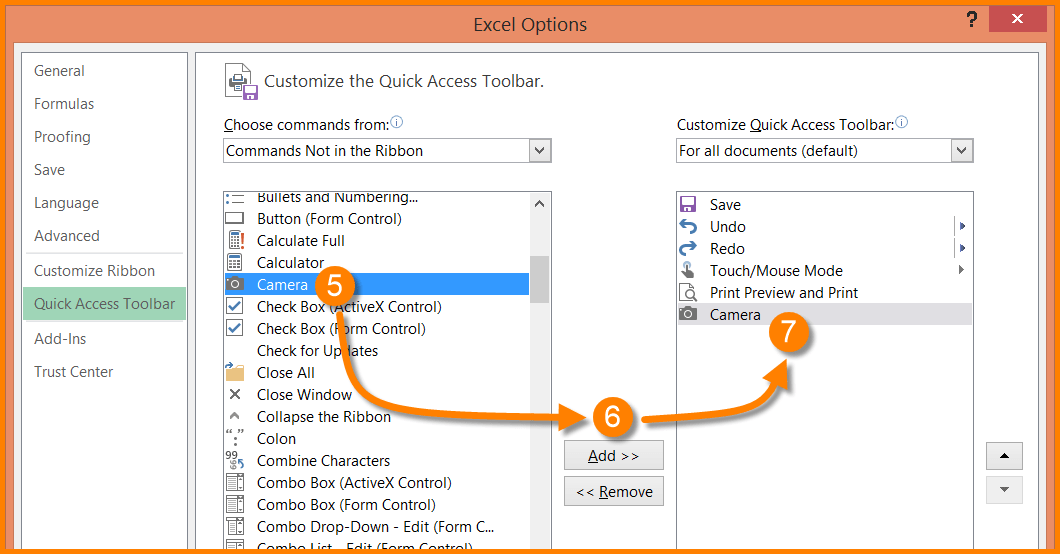Select Print Preview and Print entry
This screenshot has width=1060, height=554.
pyautogui.click(x=824, y=293)
